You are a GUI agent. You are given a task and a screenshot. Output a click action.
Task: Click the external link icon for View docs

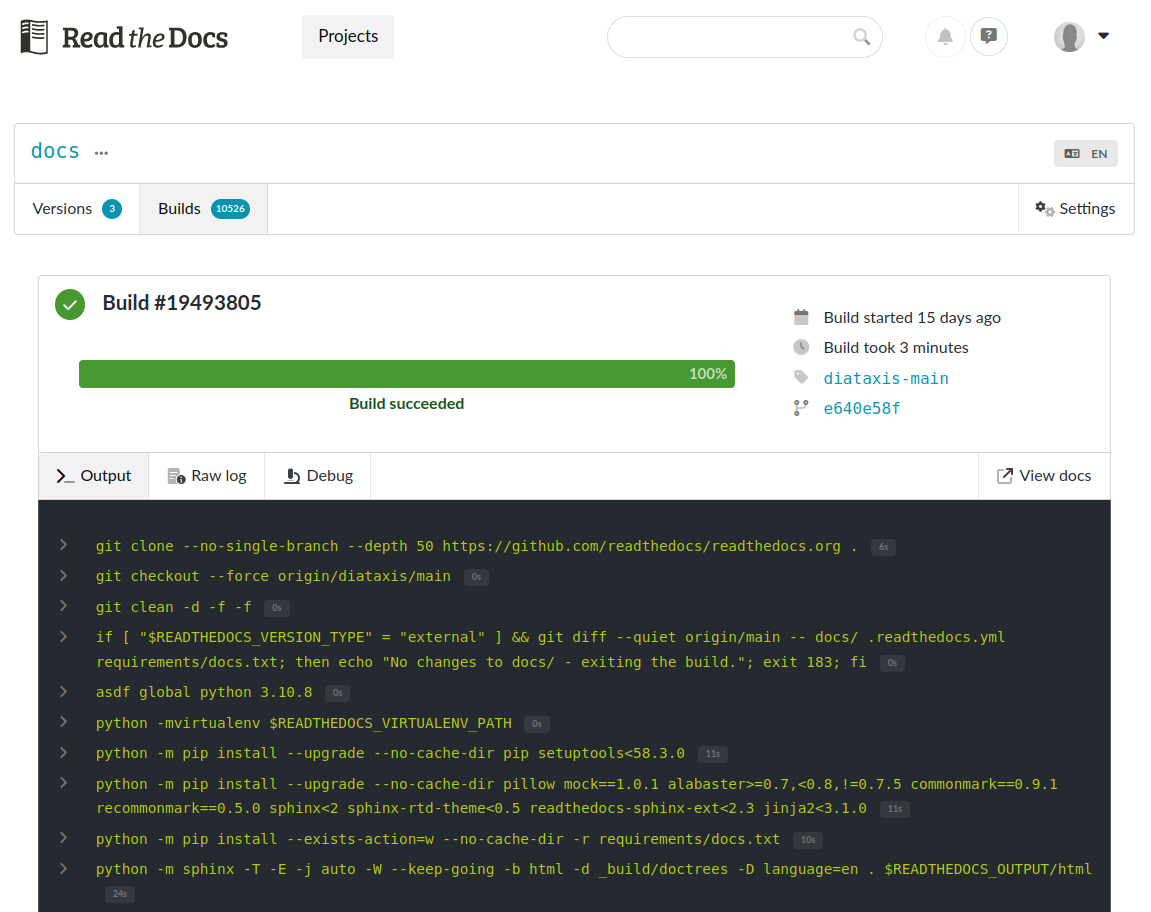tap(1005, 476)
